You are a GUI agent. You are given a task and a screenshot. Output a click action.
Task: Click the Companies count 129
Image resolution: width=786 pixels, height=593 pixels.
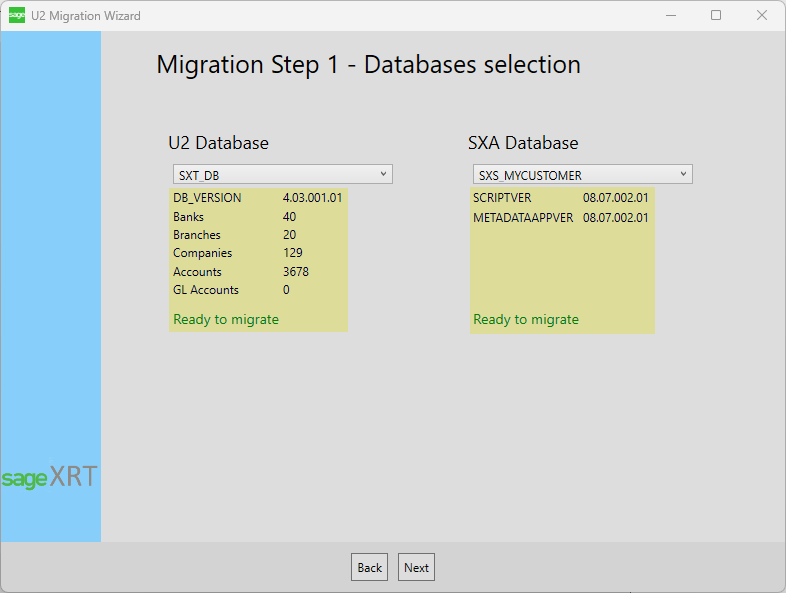[x=293, y=253]
